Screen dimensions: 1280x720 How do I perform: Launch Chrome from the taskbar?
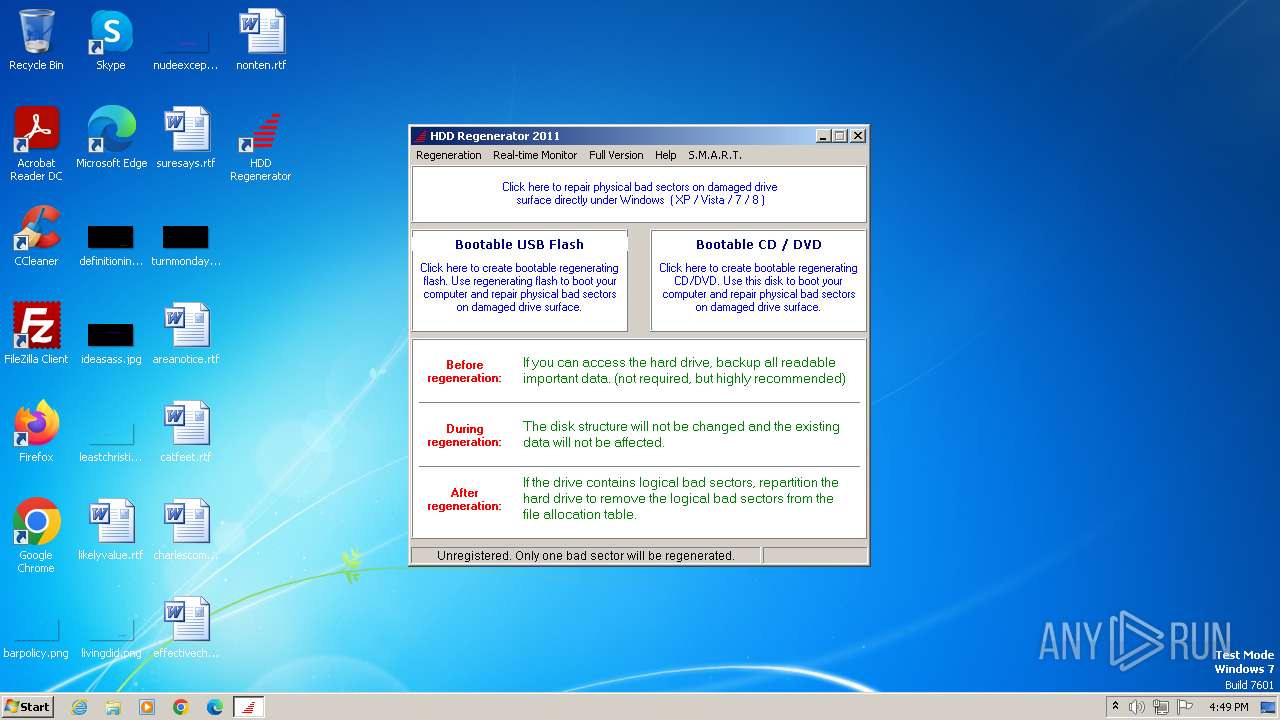click(181, 706)
